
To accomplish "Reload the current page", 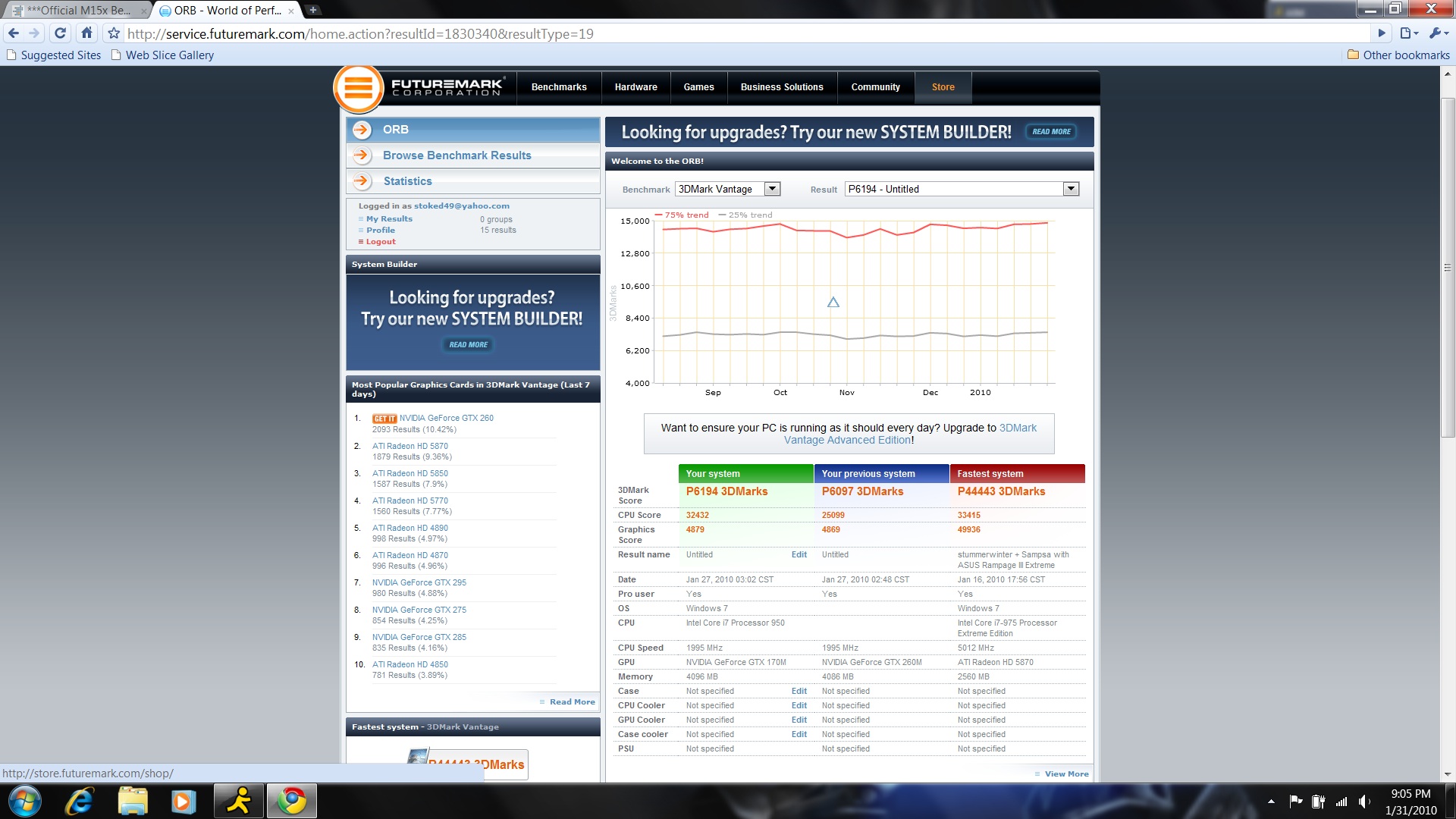I will pos(61,33).
